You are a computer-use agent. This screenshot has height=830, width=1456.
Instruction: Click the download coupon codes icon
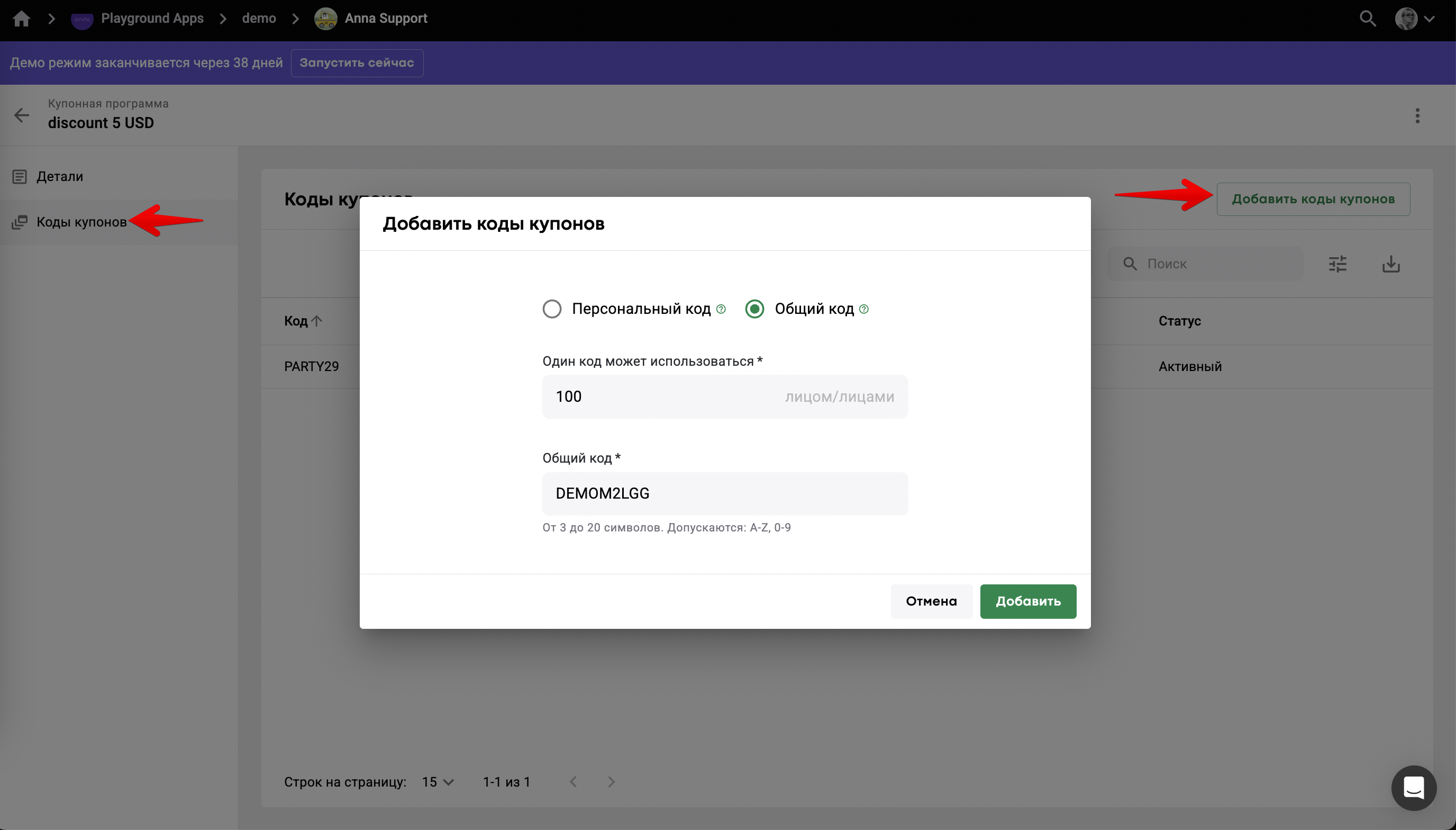[x=1390, y=264]
